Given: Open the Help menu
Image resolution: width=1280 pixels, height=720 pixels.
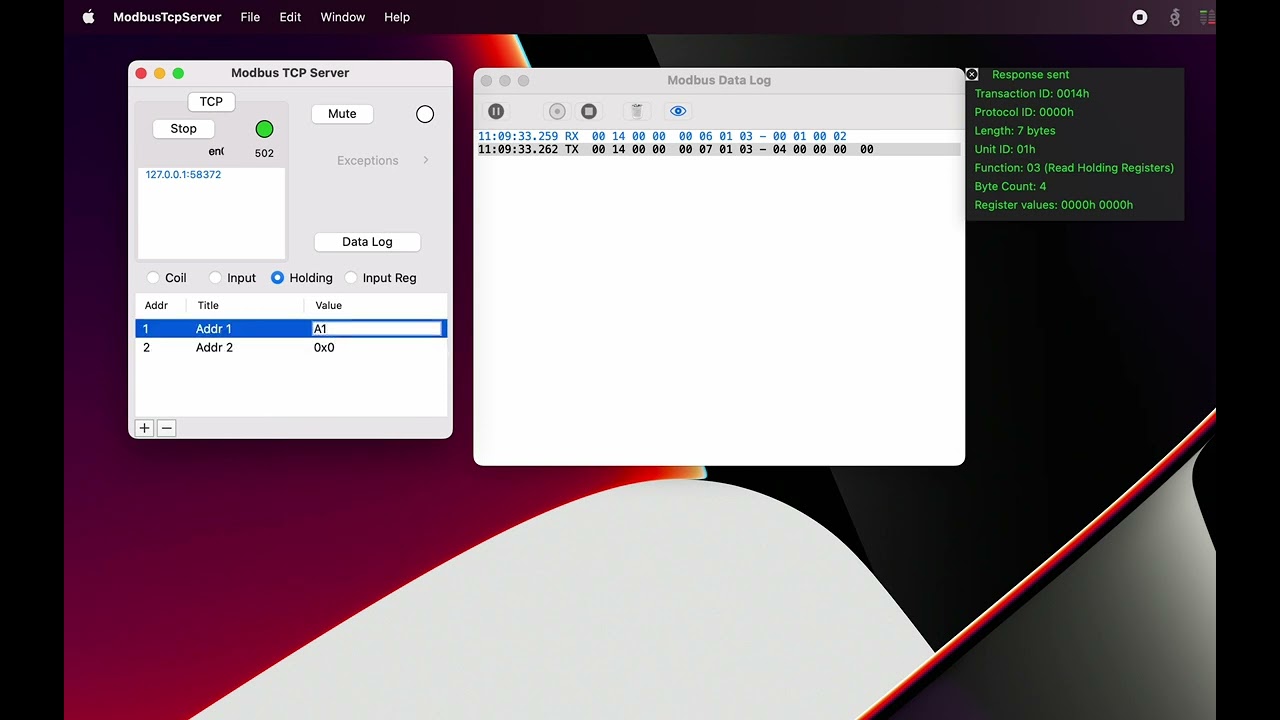Looking at the screenshot, I should 397,17.
